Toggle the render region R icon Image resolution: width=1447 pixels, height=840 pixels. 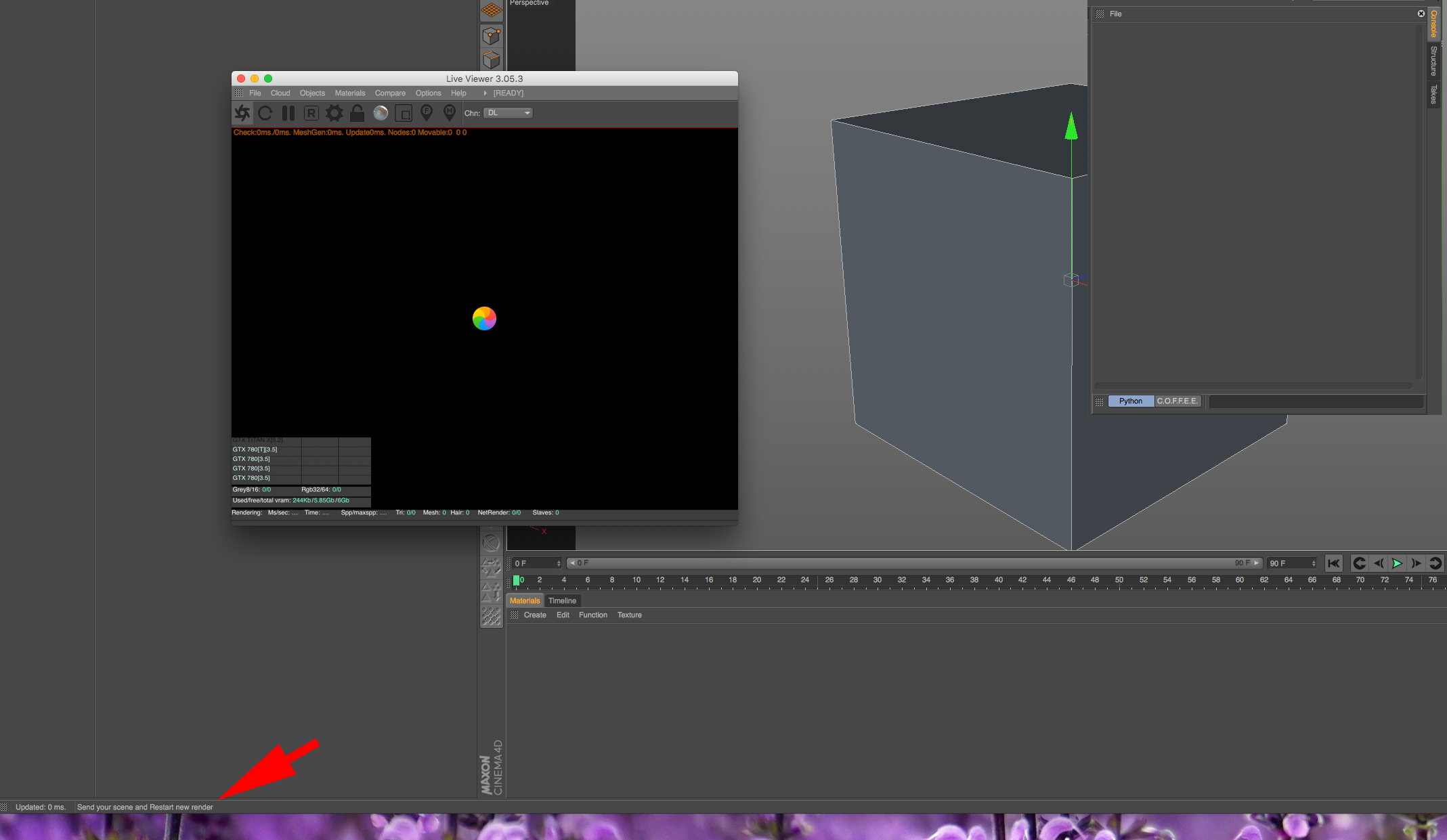[311, 113]
